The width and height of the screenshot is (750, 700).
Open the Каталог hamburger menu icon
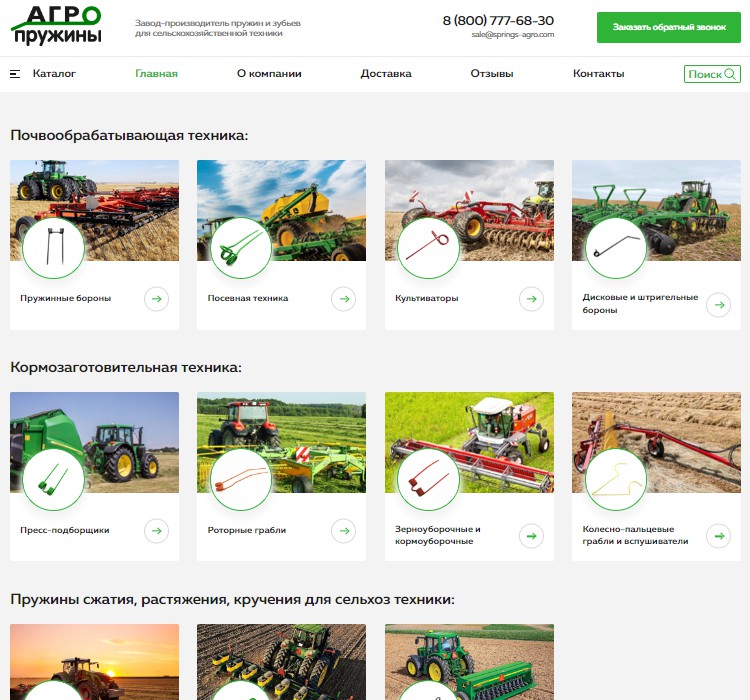pyautogui.click(x=15, y=74)
